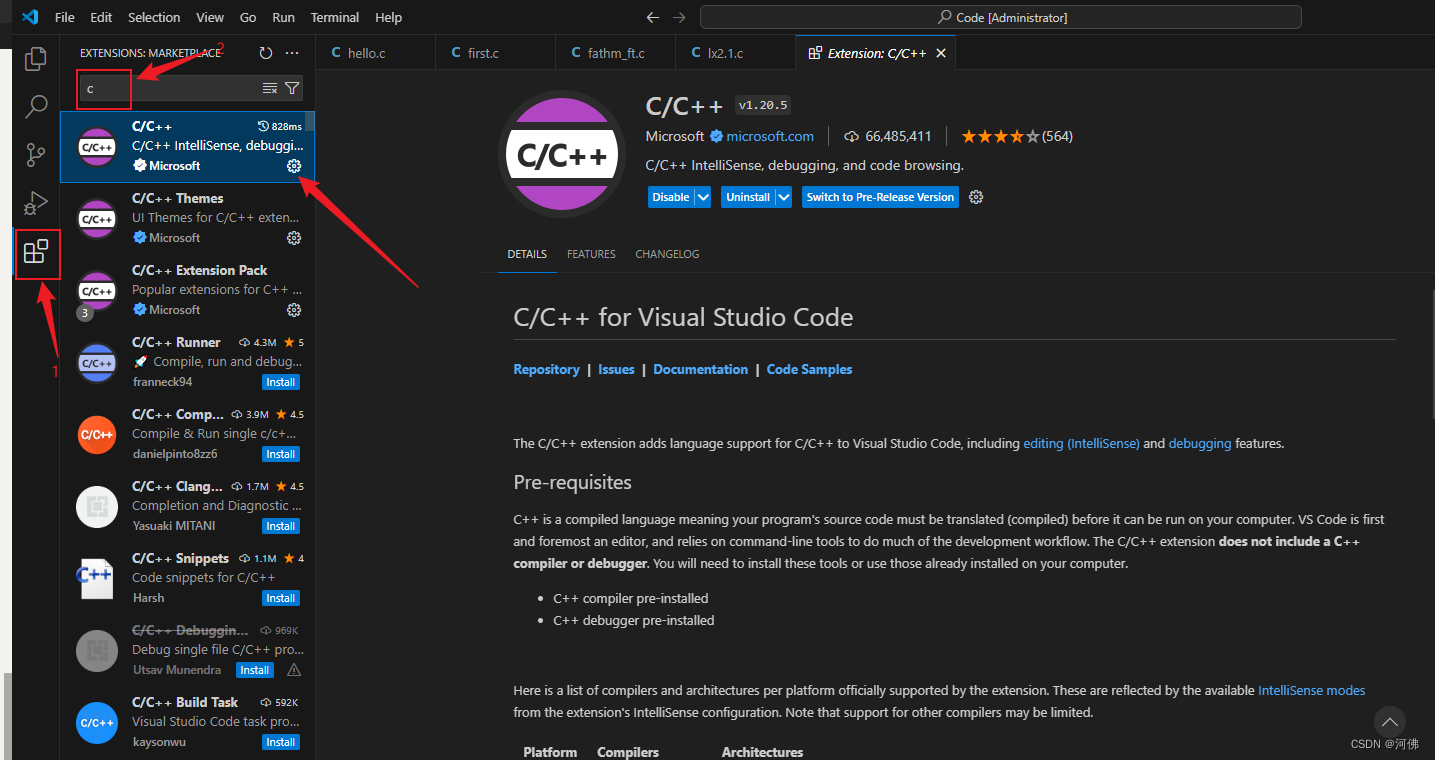This screenshot has width=1435, height=760.
Task: Open the Issues link
Action: point(616,369)
